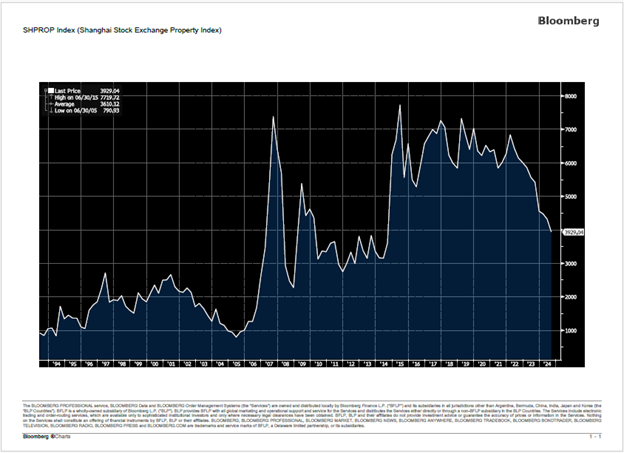Click the Low on 06/30/05 legend entry

[85, 110]
